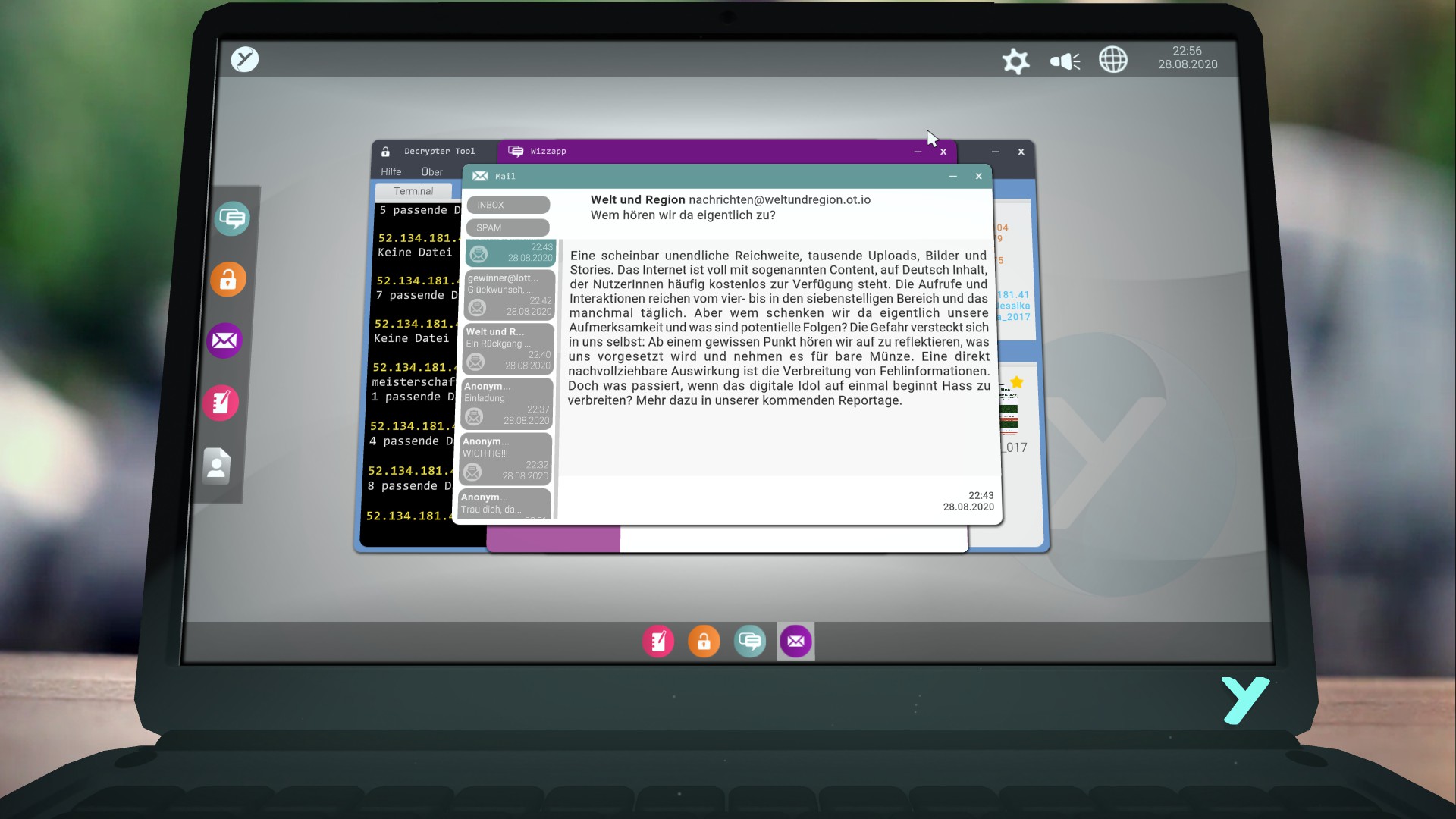Click Decrypter Tool lock title icon
This screenshot has width=1456, height=819.
[385, 152]
